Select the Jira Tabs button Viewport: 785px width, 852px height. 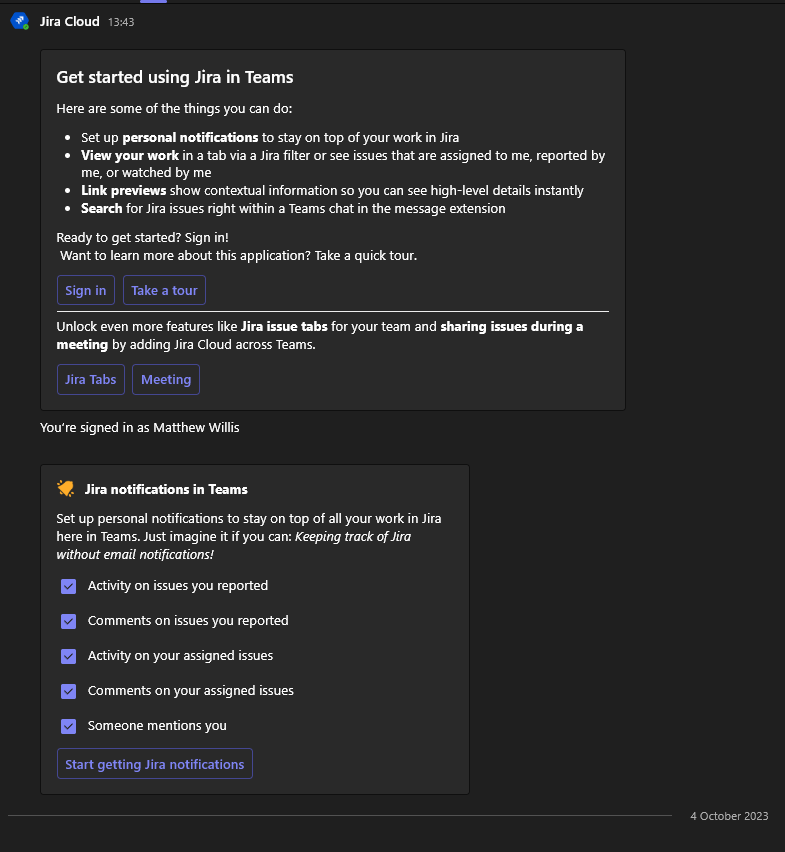[90, 379]
